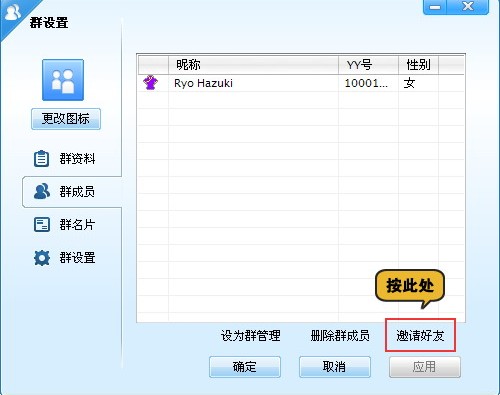Viewport: 500px width, 395px height.
Task: Click the gear icon beside 群设置
Action: tap(42, 258)
